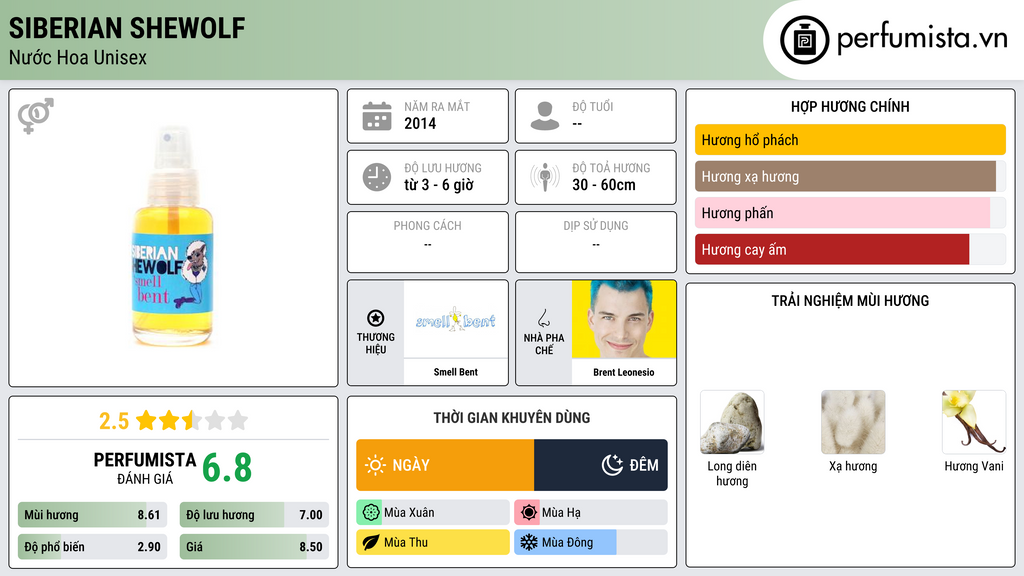Viewport: 1024px width, 576px height.
Task: Click the SIBERIAN SHEWOLF title
Action: [x=127, y=28]
